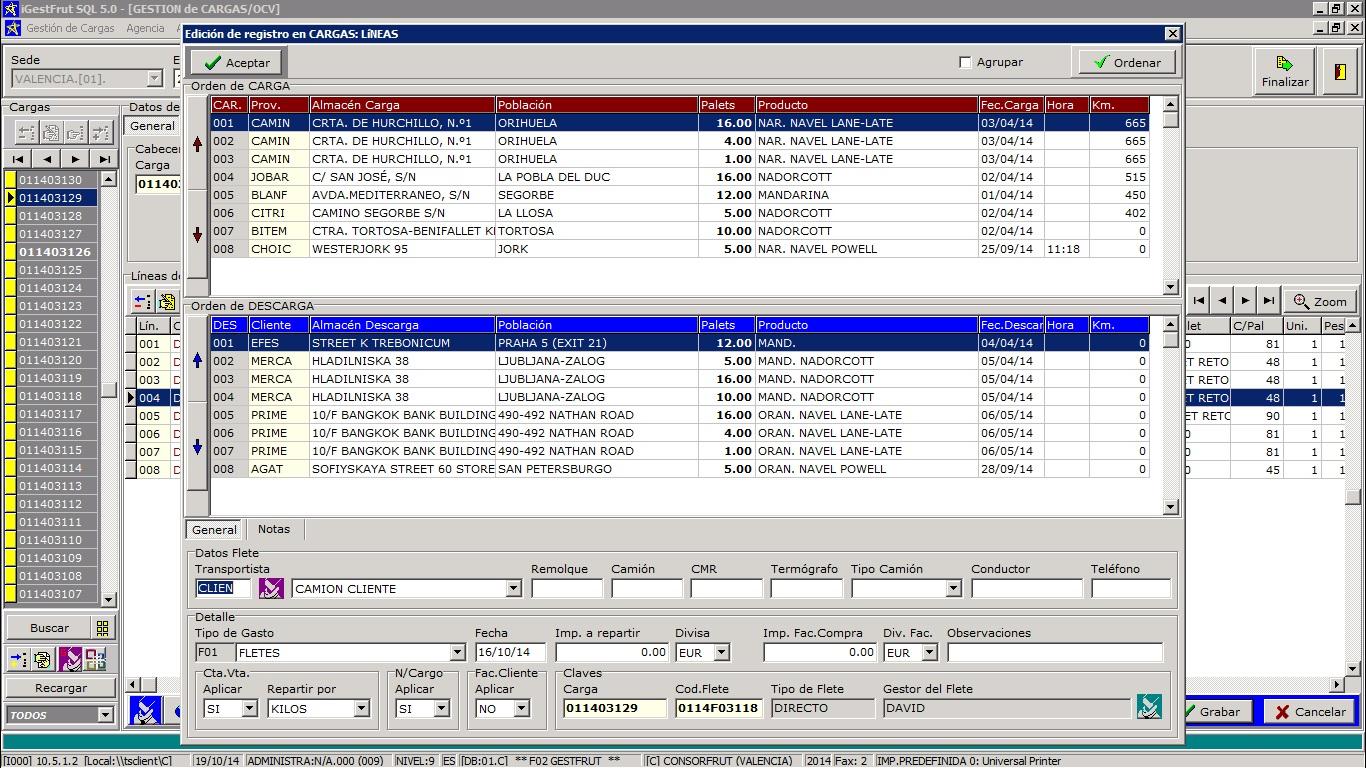This screenshot has width=1366, height=768.
Task: Move the carga row up with the red arrow
Action: click(x=197, y=144)
